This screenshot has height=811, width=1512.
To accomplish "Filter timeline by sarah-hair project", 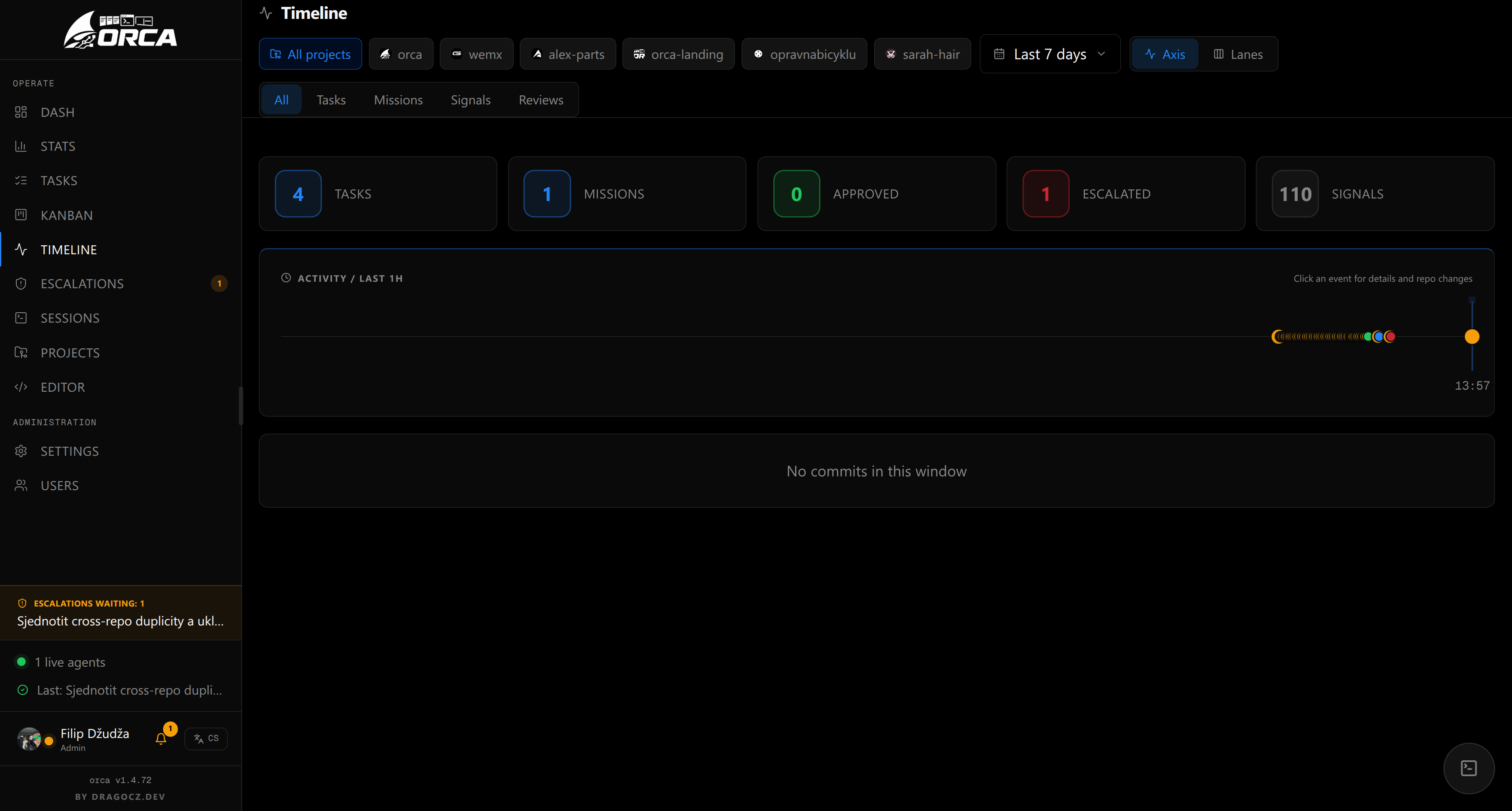I will pos(922,54).
